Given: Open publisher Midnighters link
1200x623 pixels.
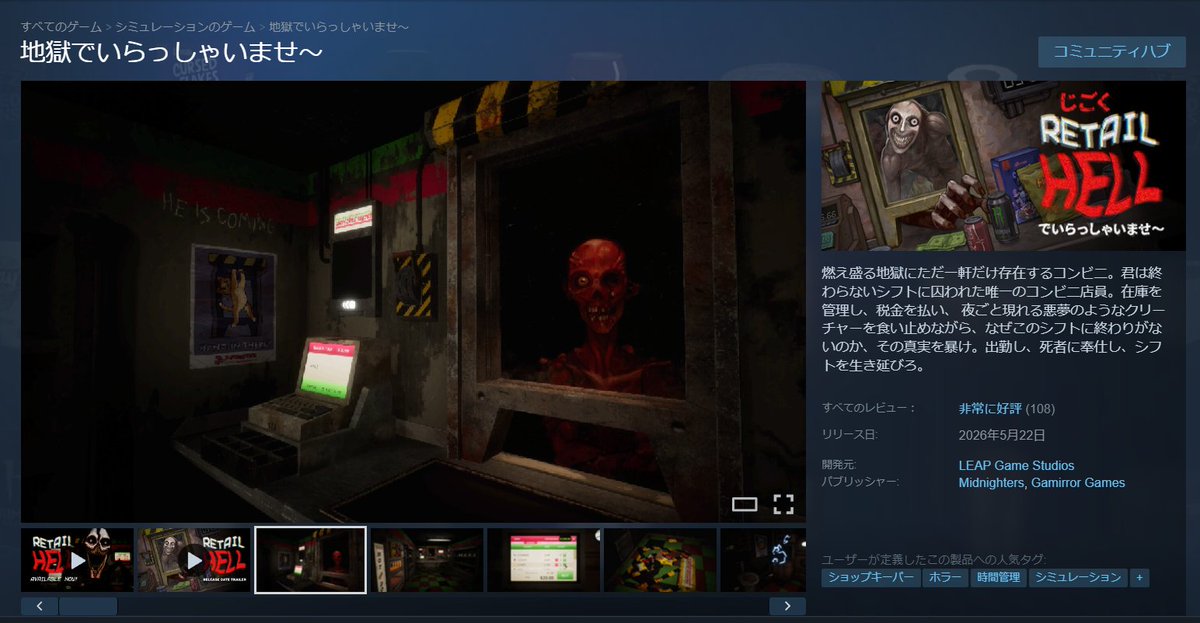Looking at the screenshot, I should pyautogui.click(x=990, y=483).
